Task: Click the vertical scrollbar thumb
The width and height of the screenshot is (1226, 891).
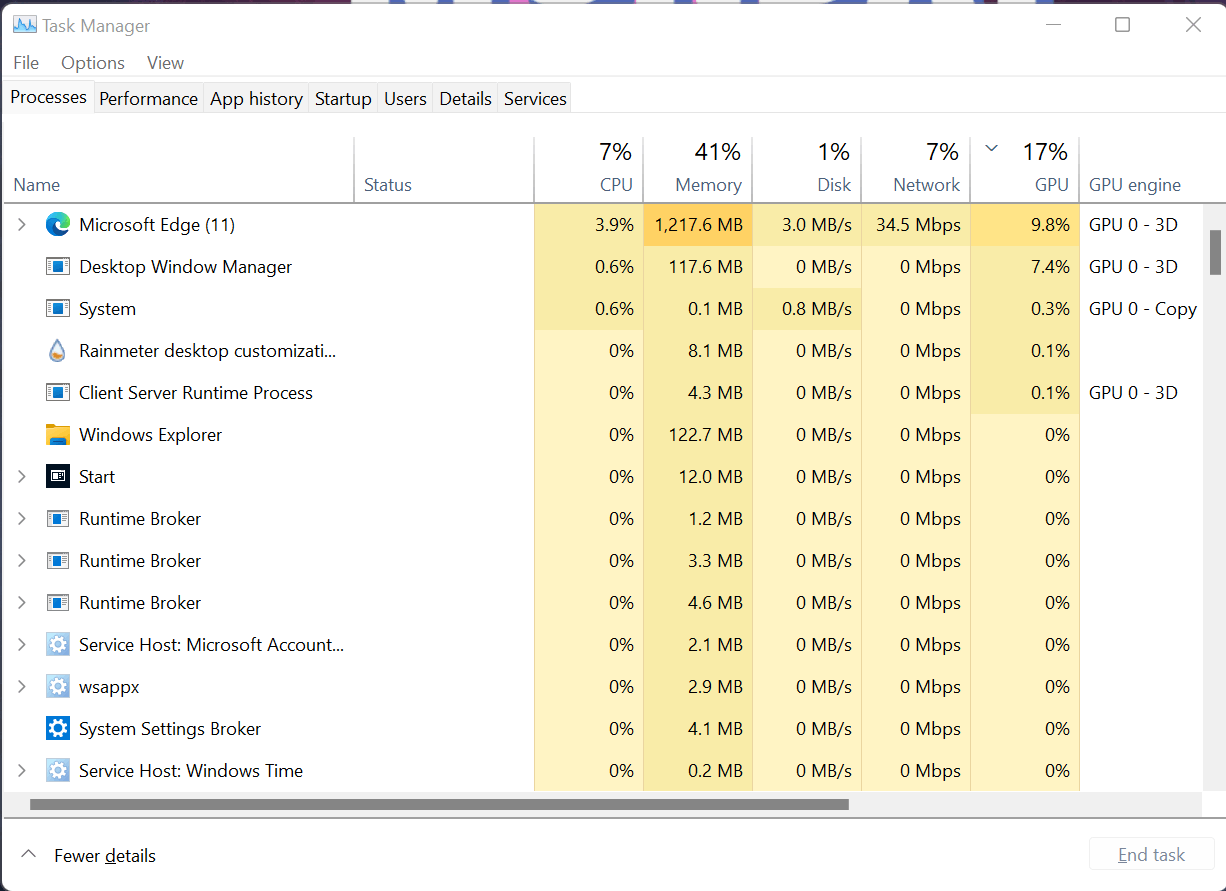Action: 1215,252
